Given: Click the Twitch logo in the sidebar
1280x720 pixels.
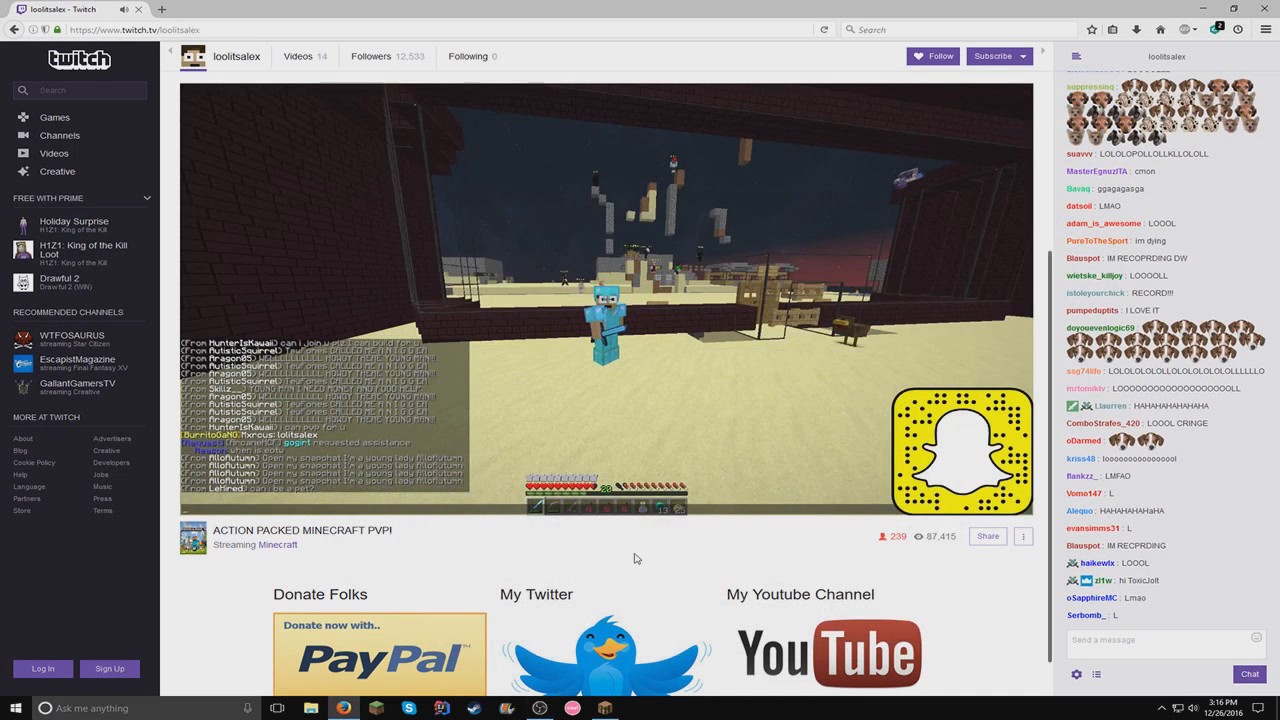Looking at the screenshot, I should pyautogui.click(x=79, y=60).
